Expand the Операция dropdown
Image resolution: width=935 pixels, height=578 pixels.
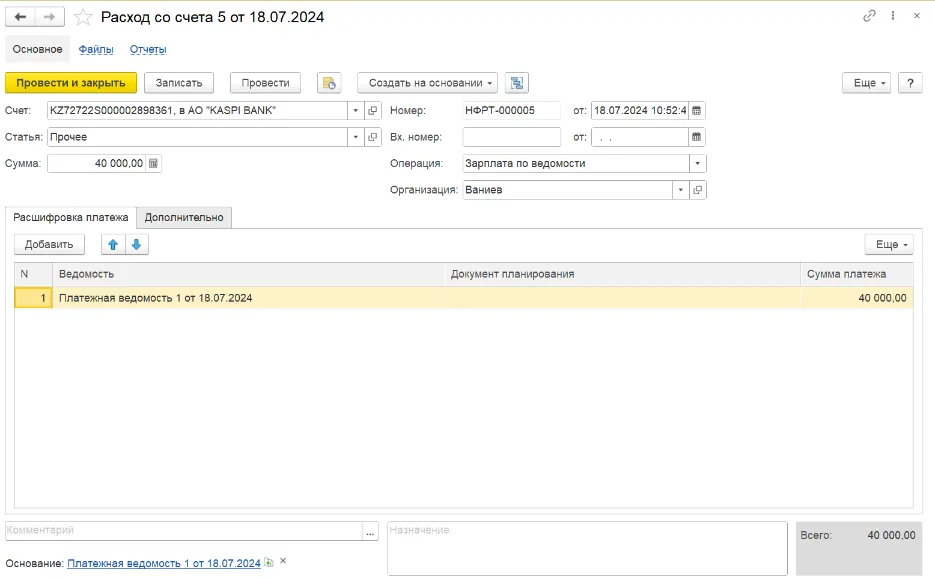click(x=697, y=163)
